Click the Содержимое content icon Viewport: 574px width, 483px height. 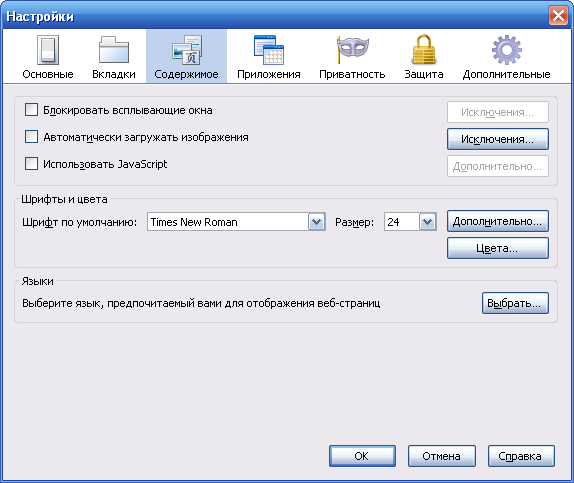tap(187, 50)
